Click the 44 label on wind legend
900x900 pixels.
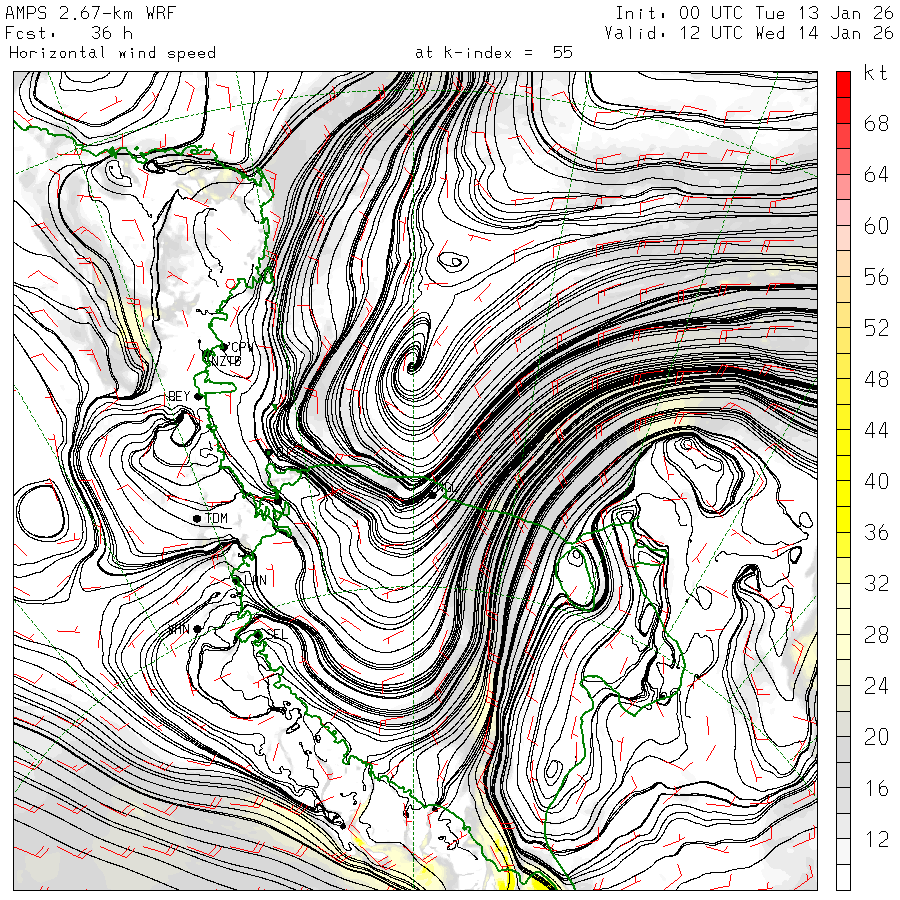pos(876,430)
